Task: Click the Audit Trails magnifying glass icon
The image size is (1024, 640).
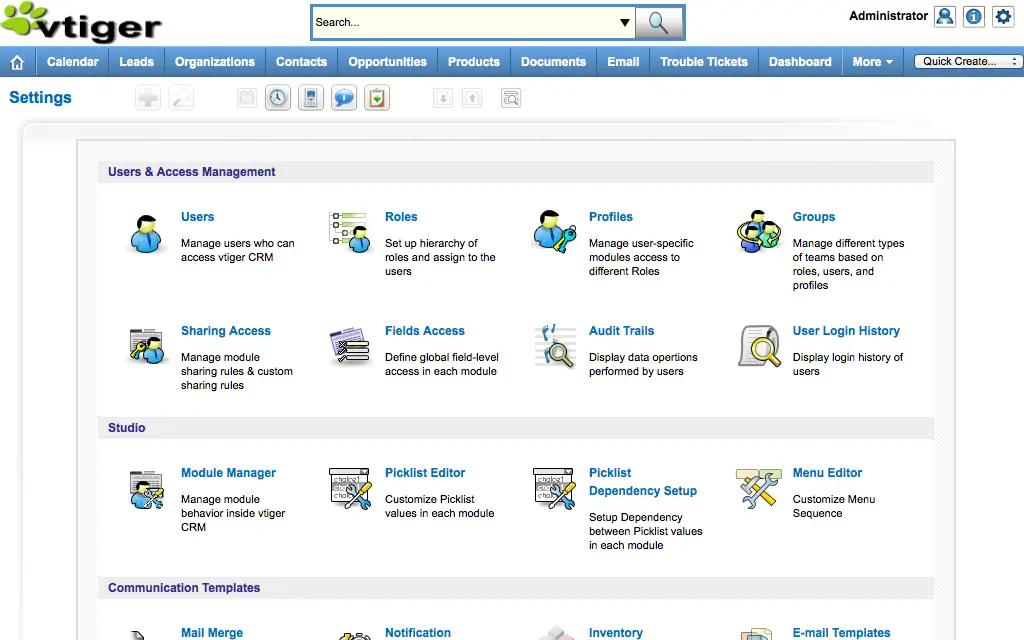Action: point(554,348)
